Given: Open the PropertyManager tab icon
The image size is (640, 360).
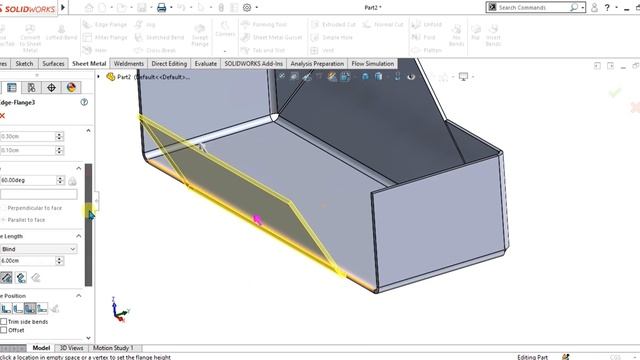Looking at the screenshot, I should 12,87.
